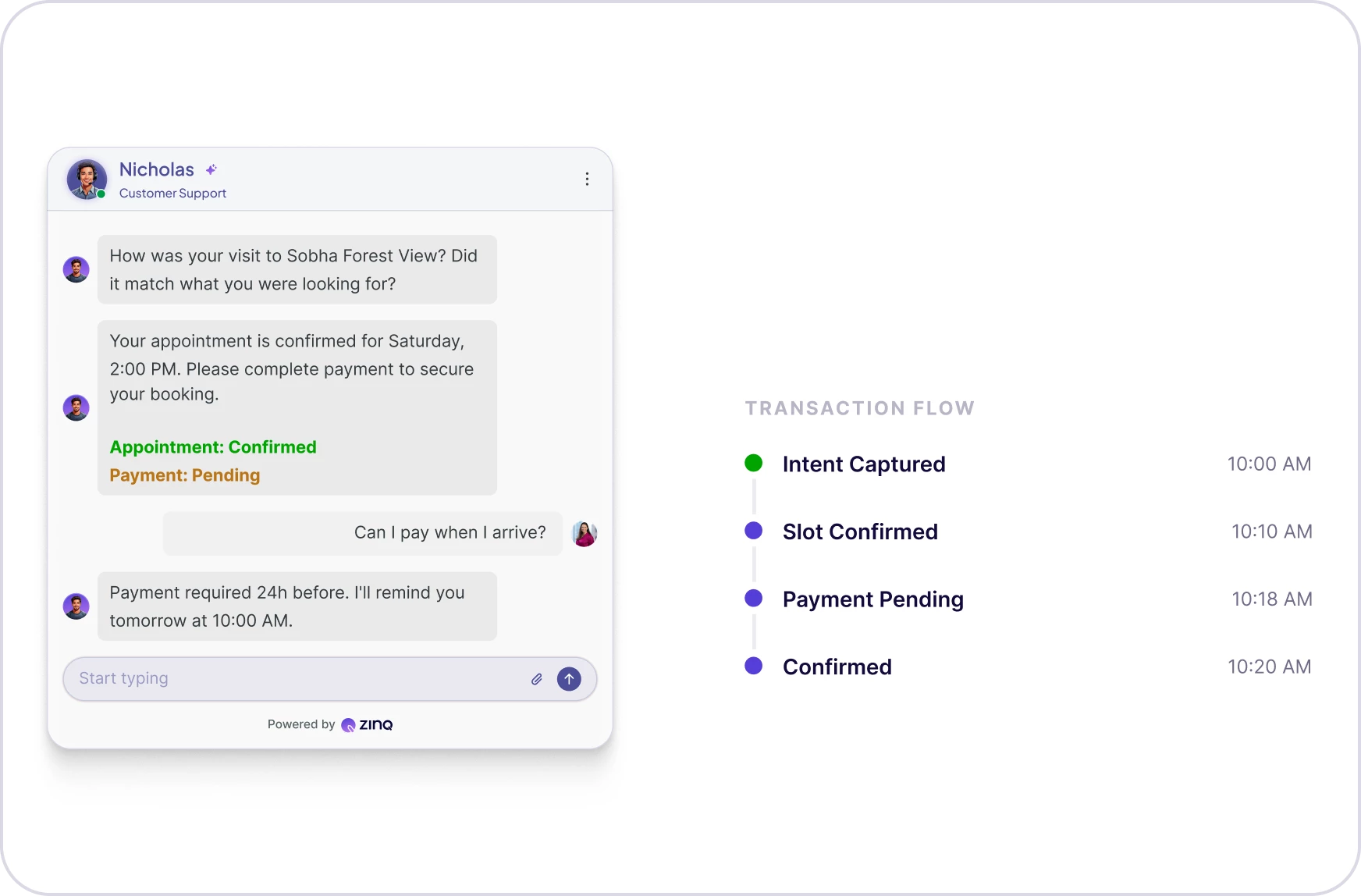This screenshot has height=896, width=1361.
Task: Click the '10:18 AM' timestamp
Action: click(x=1272, y=599)
